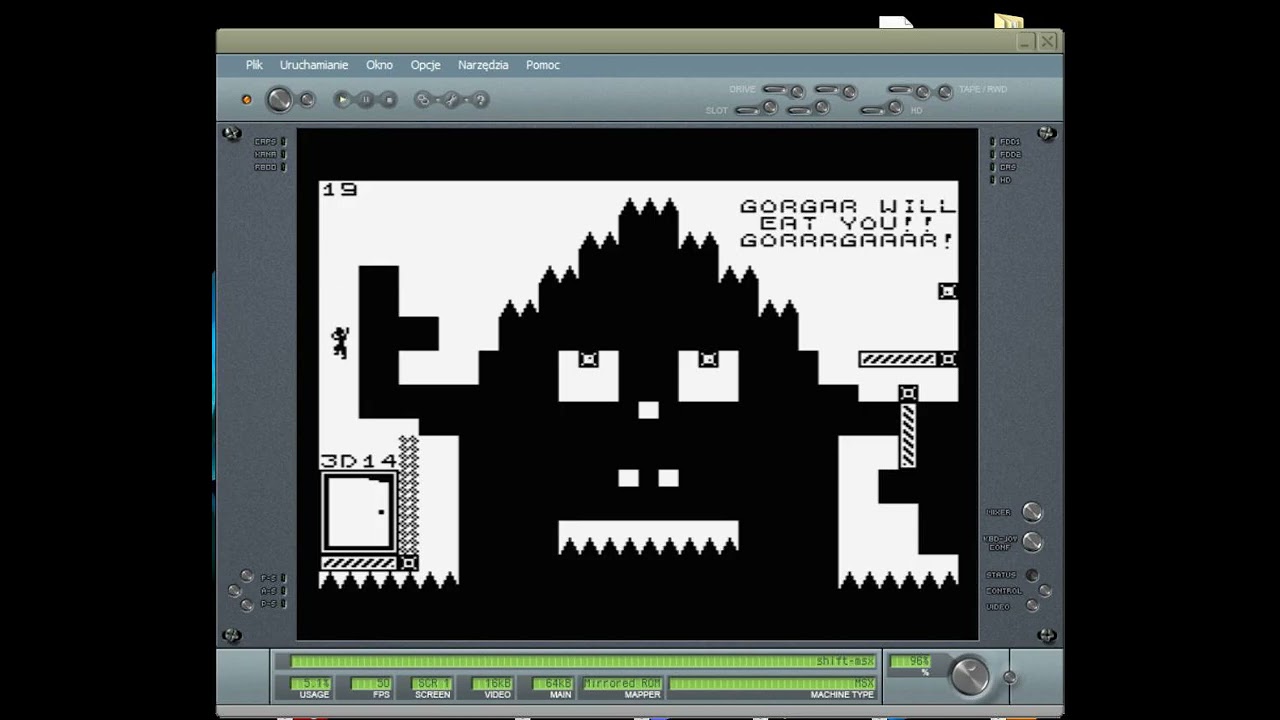Close the blueMSX window
The width and height of the screenshot is (1280, 720).
pos(1047,42)
